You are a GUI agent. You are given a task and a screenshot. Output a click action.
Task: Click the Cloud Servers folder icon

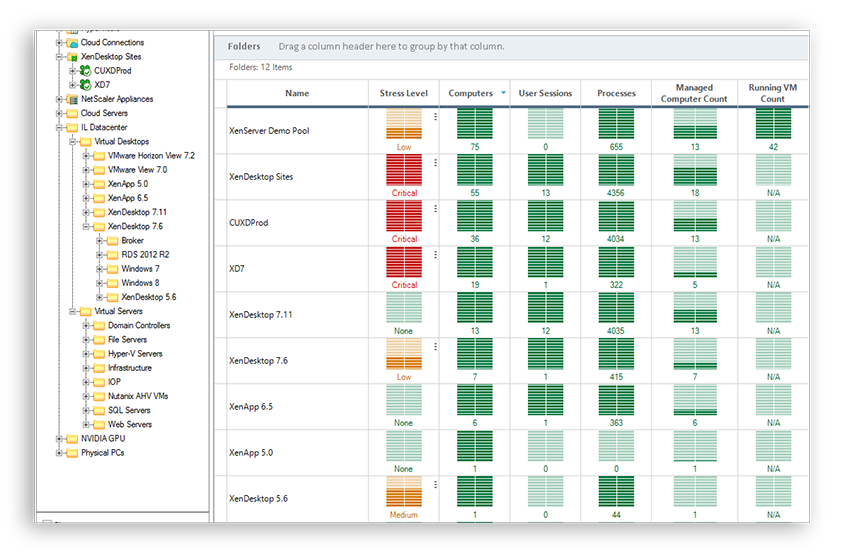click(x=72, y=113)
